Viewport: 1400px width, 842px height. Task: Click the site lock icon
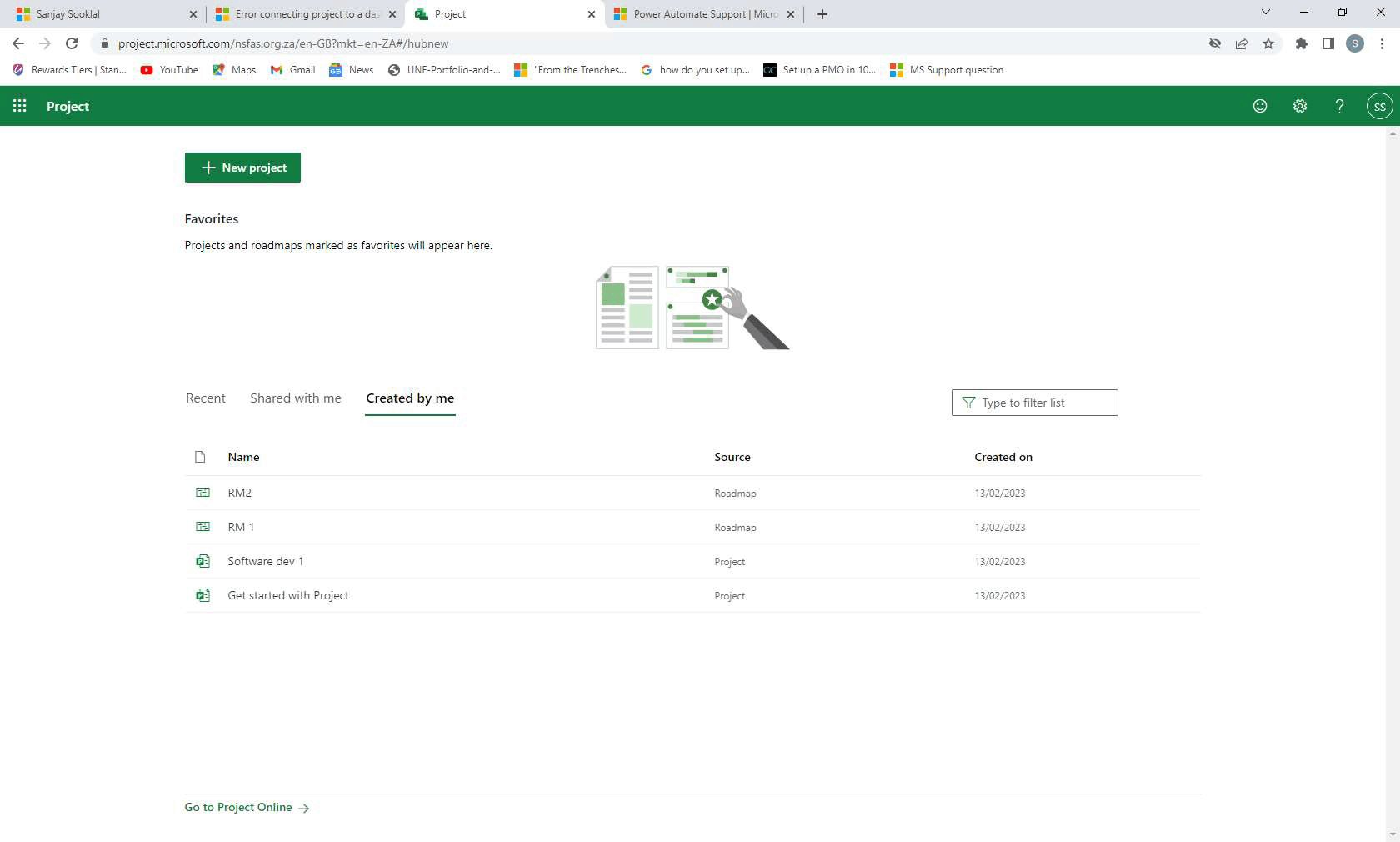click(x=104, y=43)
